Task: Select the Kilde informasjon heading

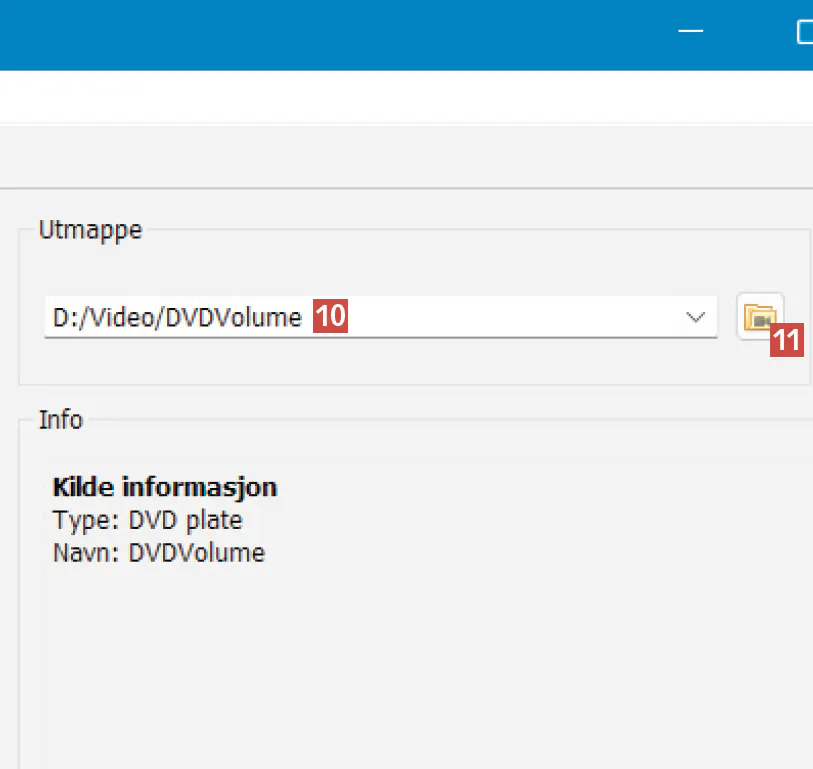Action: (164, 487)
